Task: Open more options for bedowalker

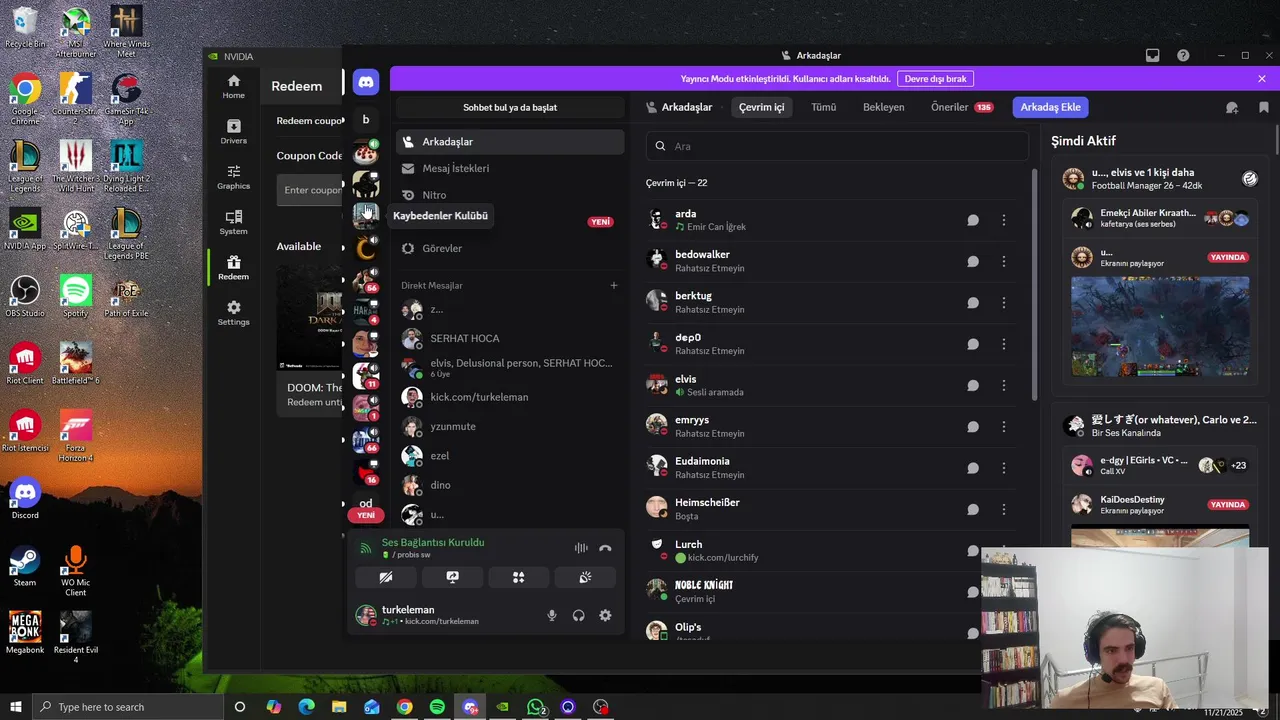Action: pos(1004,261)
